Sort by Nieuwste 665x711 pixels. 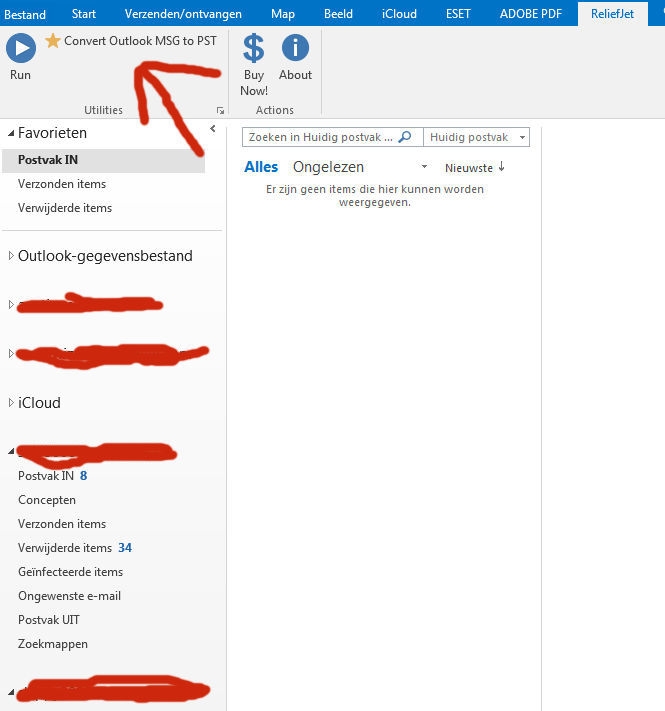point(469,168)
